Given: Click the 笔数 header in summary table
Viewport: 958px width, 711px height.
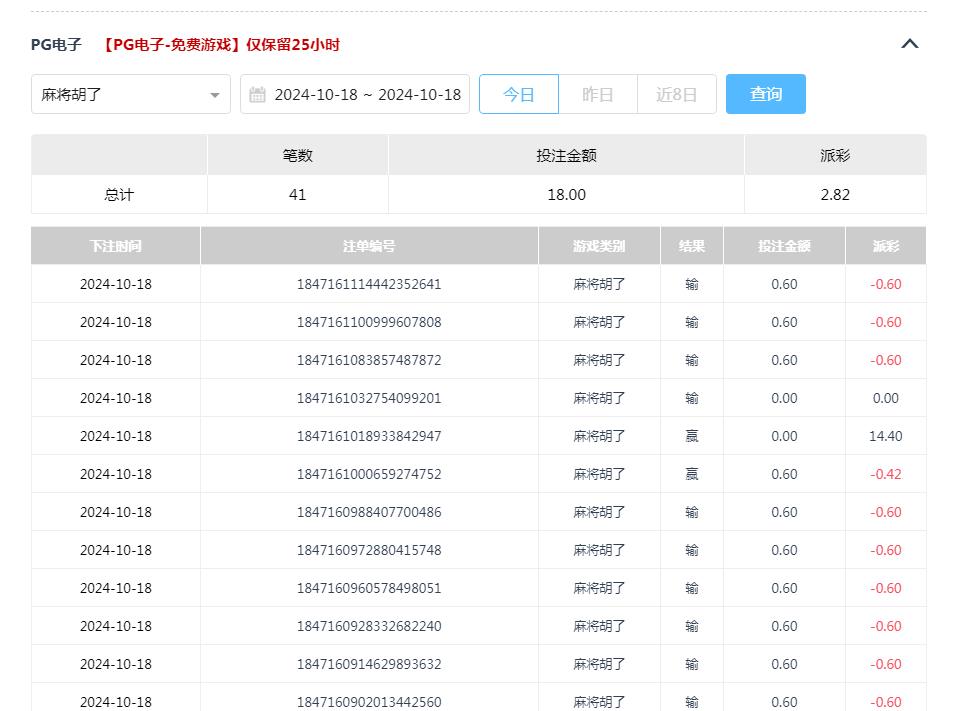Looking at the screenshot, I should (x=297, y=154).
